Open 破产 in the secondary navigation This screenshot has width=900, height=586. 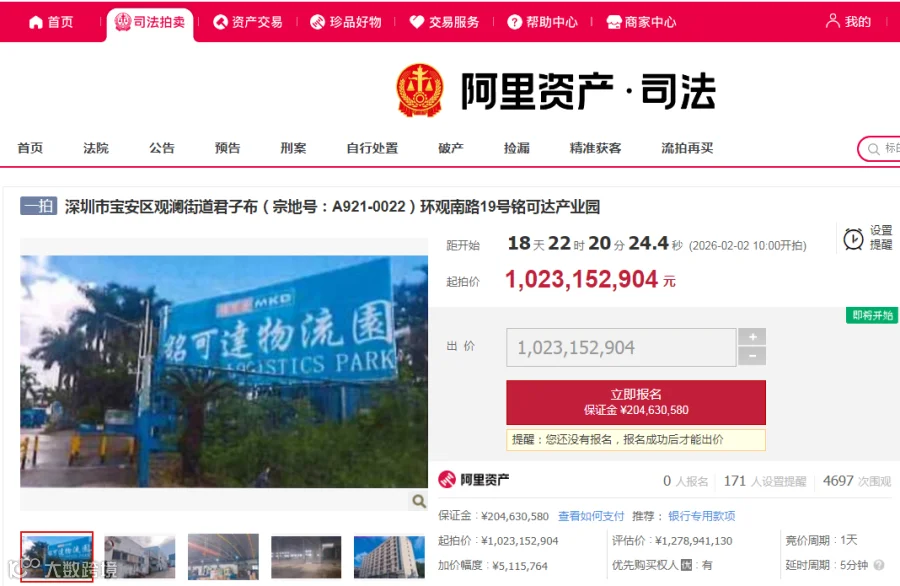(451, 148)
